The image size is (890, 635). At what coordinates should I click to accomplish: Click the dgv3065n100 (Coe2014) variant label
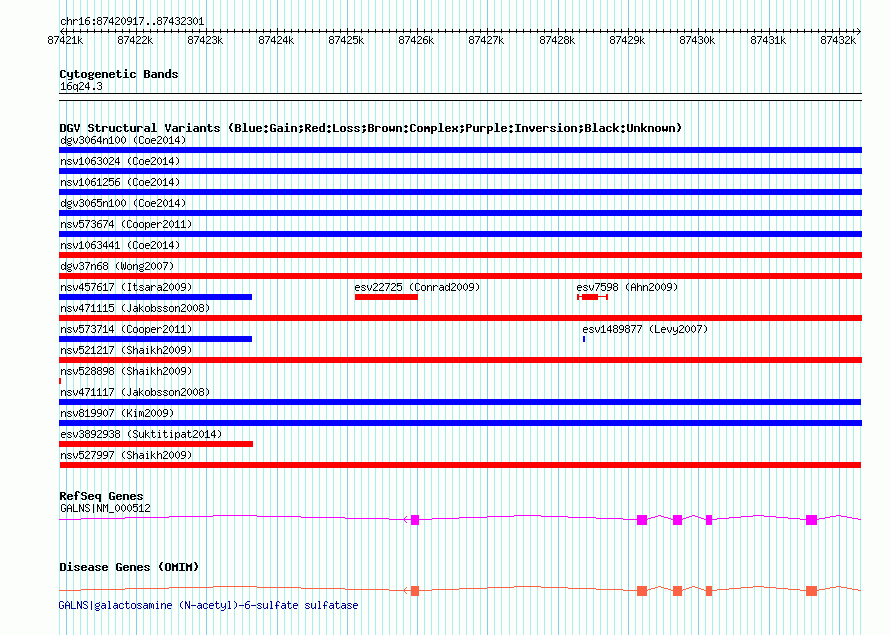click(123, 203)
